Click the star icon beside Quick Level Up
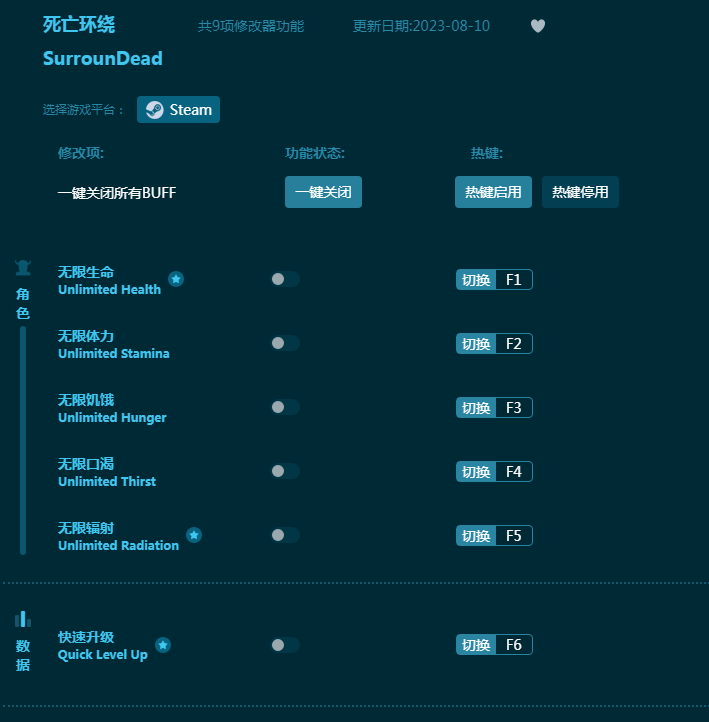The height and width of the screenshot is (722, 709). pyautogui.click(x=163, y=645)
